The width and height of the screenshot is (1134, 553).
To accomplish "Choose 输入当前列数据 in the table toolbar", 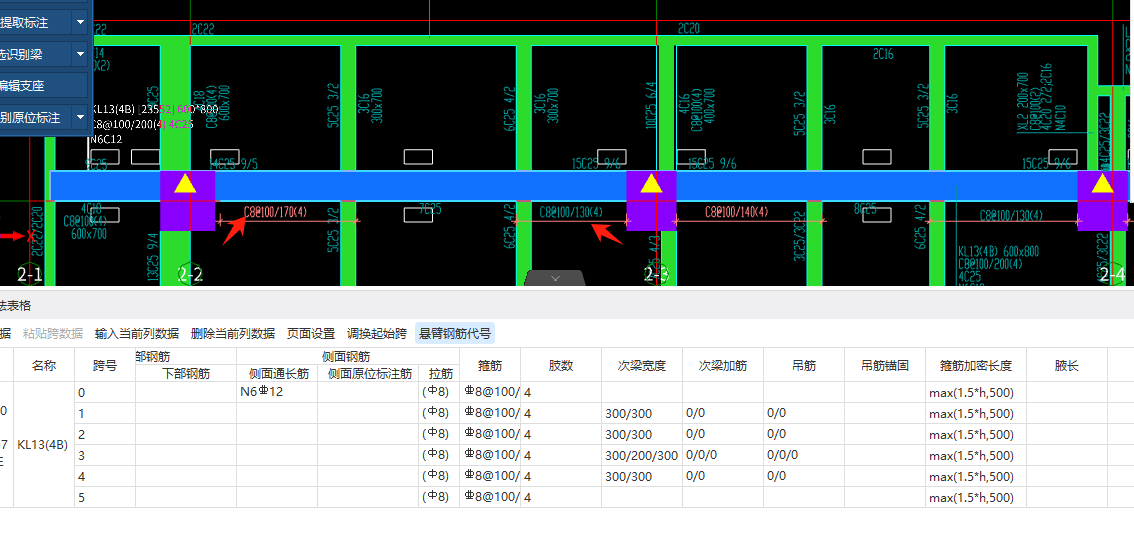I will tap(137, 333).
